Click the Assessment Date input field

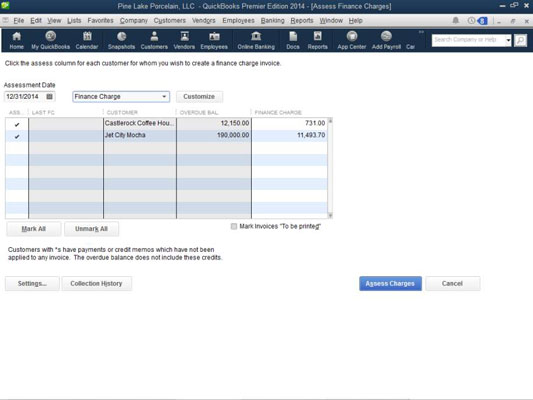click(x=25, y=97)
